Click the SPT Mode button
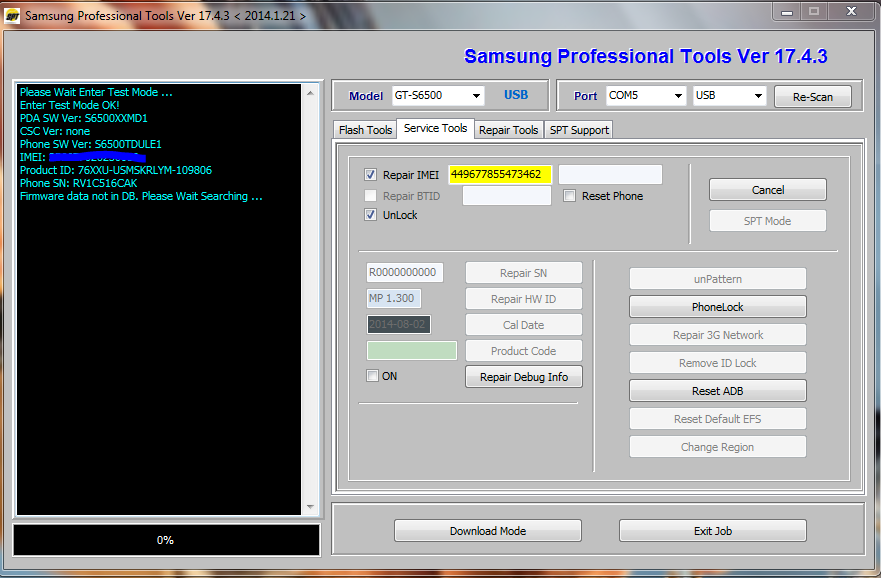 (768, 221)
